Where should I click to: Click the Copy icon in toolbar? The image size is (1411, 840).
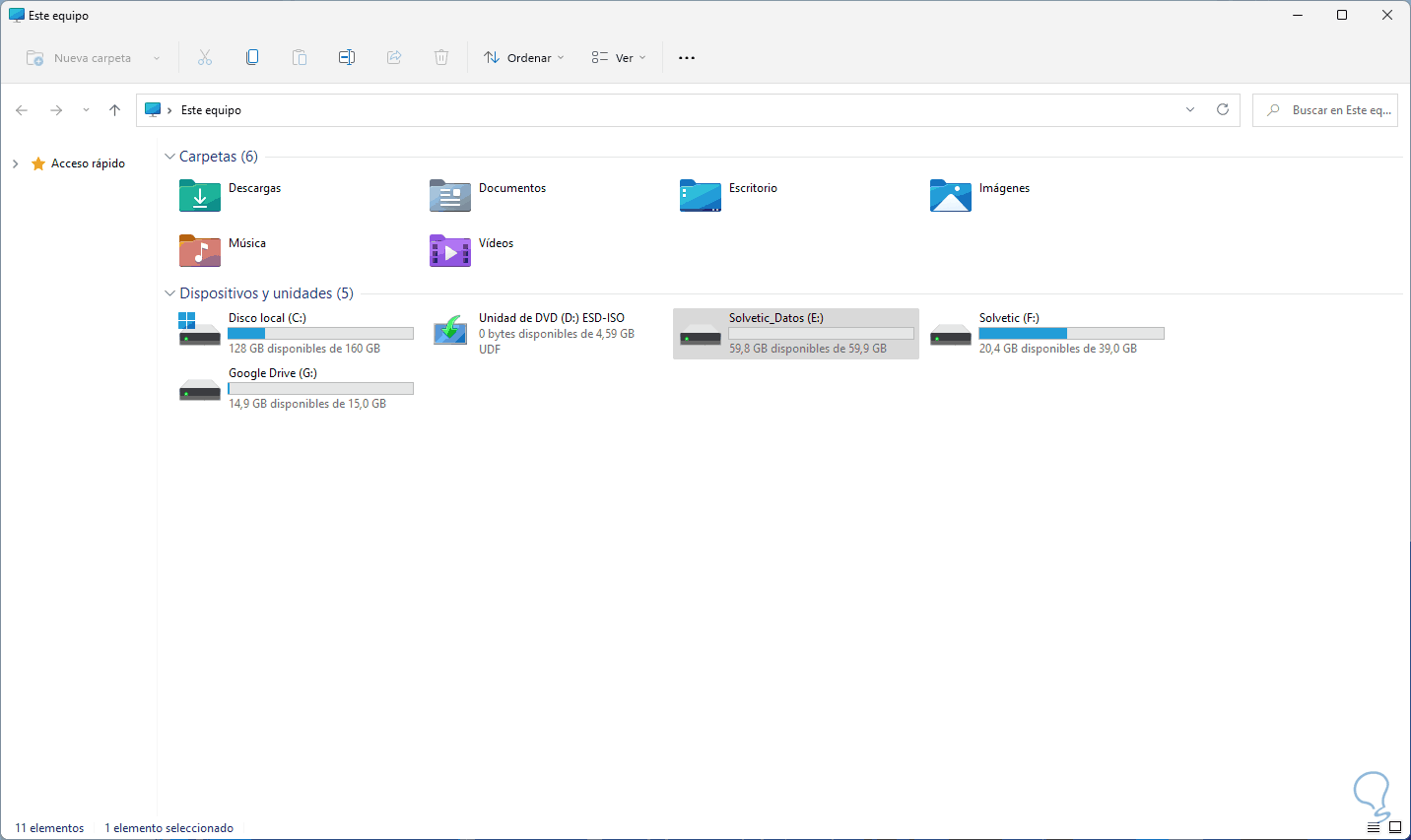pyautogui.click(x=252, y=58)
